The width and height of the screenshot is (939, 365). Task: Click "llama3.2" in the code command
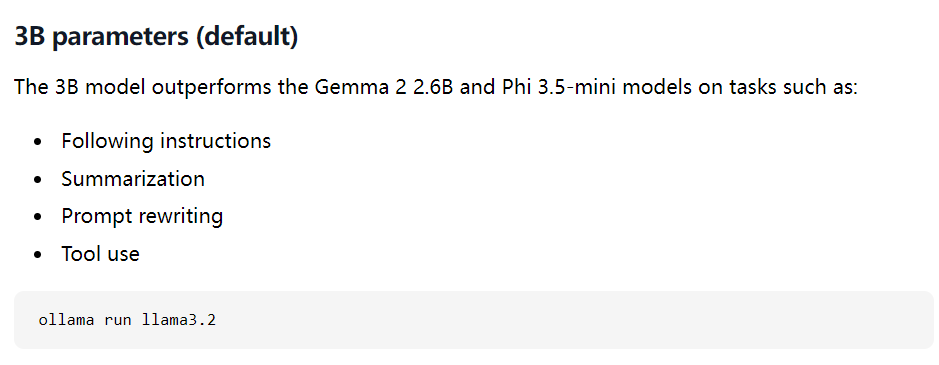pyautogui.click(x=178, y=319)
